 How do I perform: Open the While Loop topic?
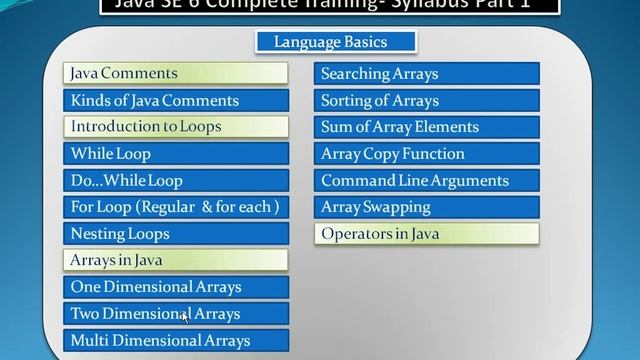pyautogui.click(x=176, y=153)
